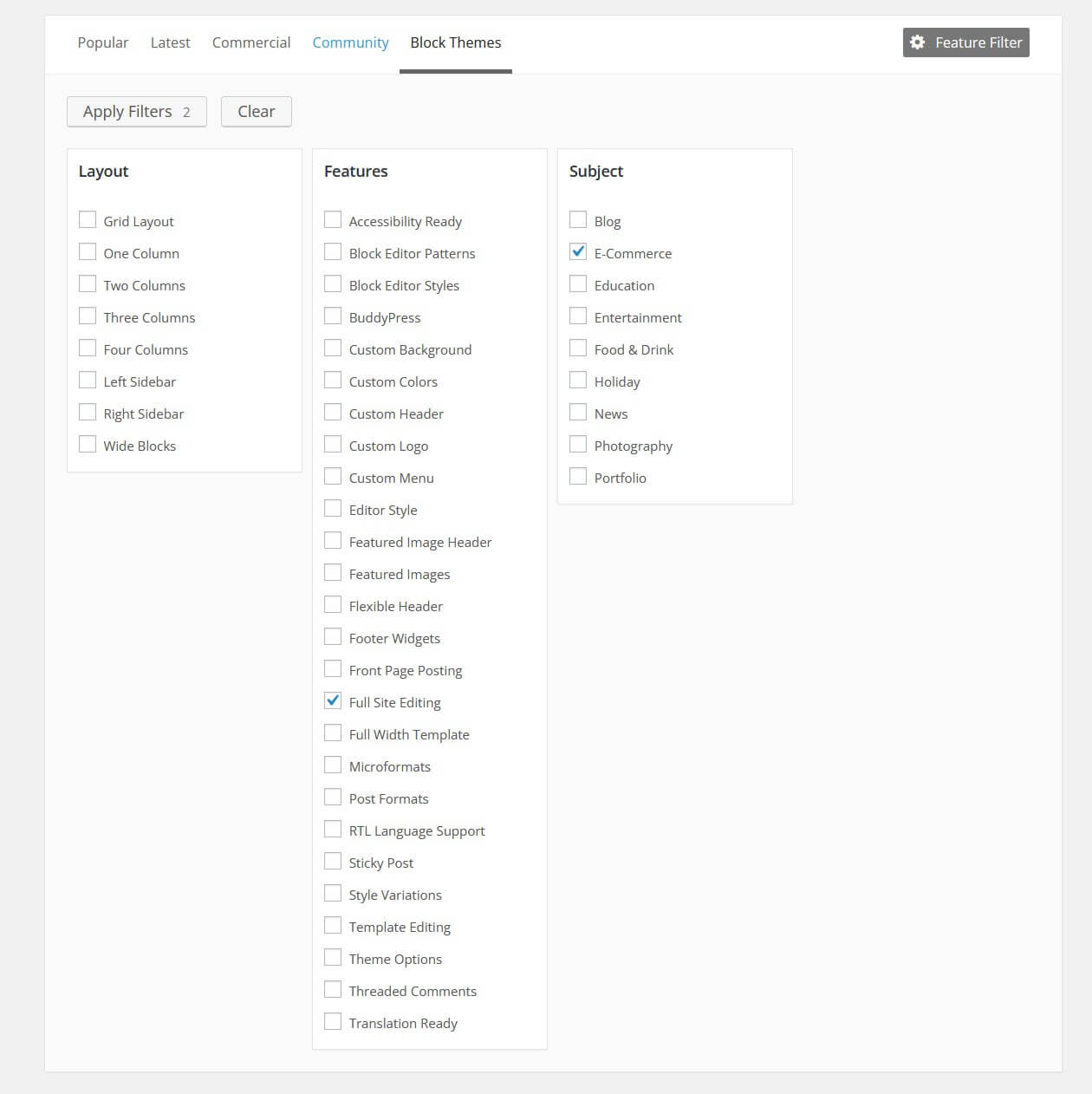Check the Two Columns layout option
The image size is (1092, 1094).
[x=87, y=283]
